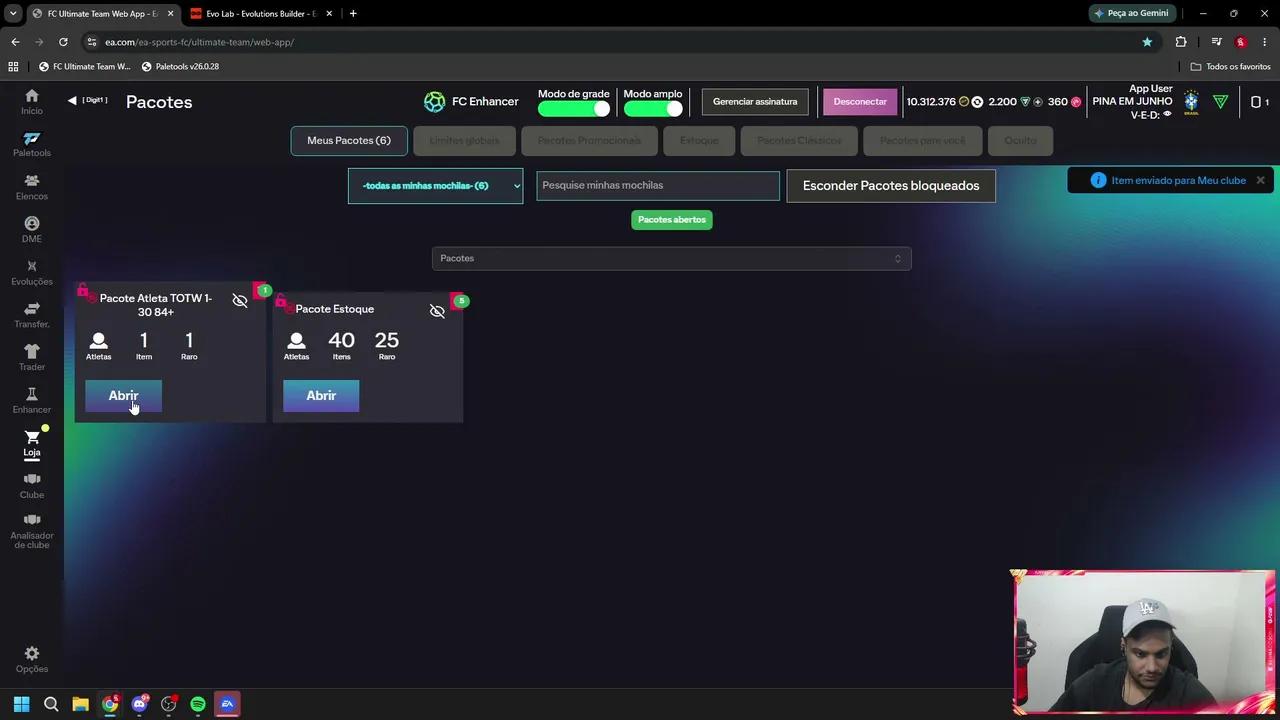Open the Chrome tab search dropdown
The image size is (1280, 720).
pyautogui.click(x=13, y=13)
